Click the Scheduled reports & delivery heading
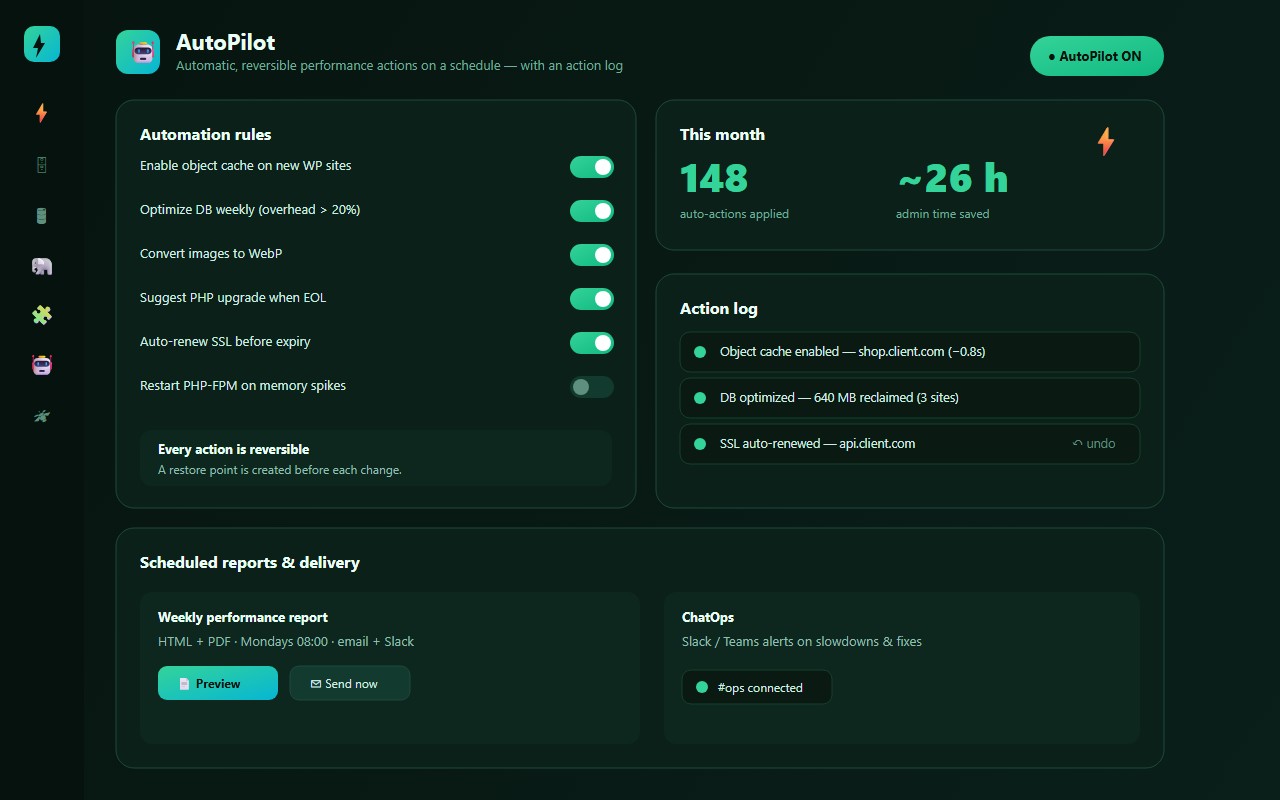 (250, 563)
